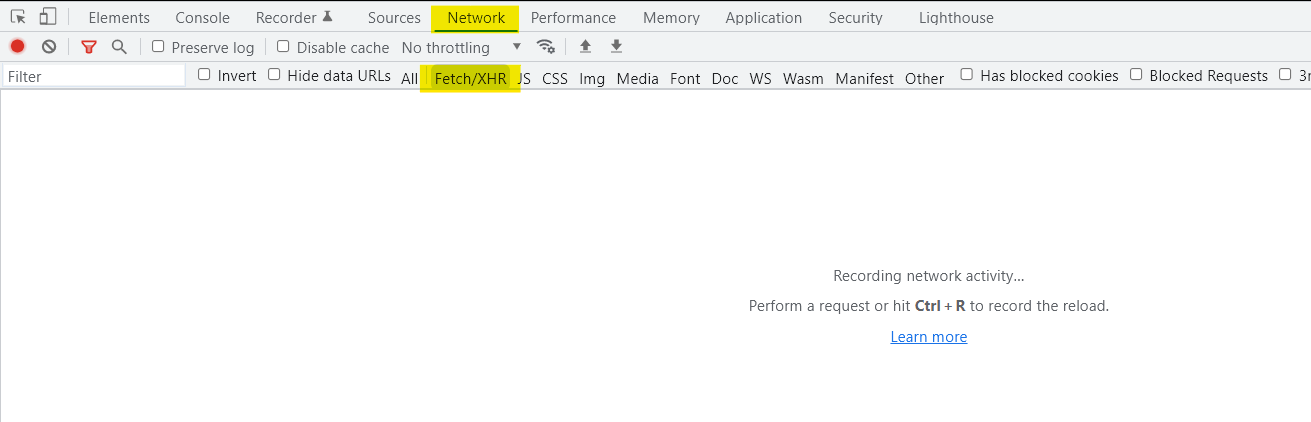The height and width of the screenshot is (422, 1311).
Task: Open the Performance tab
Action: click(573, 18)
